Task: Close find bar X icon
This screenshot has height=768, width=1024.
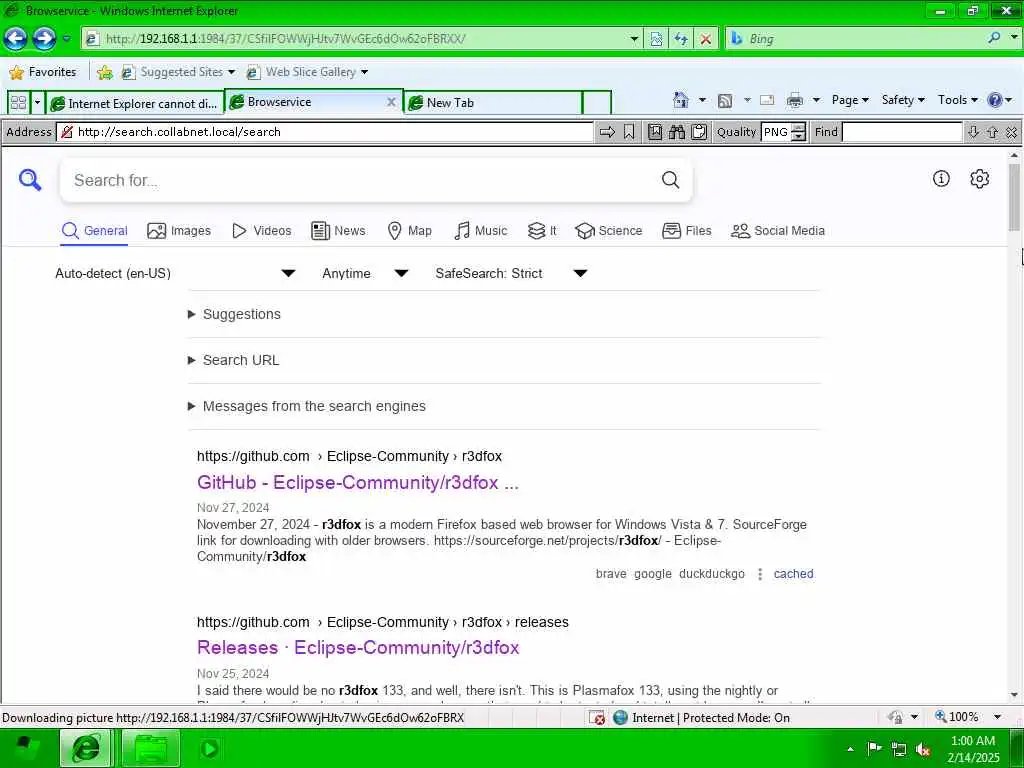Action: pos(1011,132)
